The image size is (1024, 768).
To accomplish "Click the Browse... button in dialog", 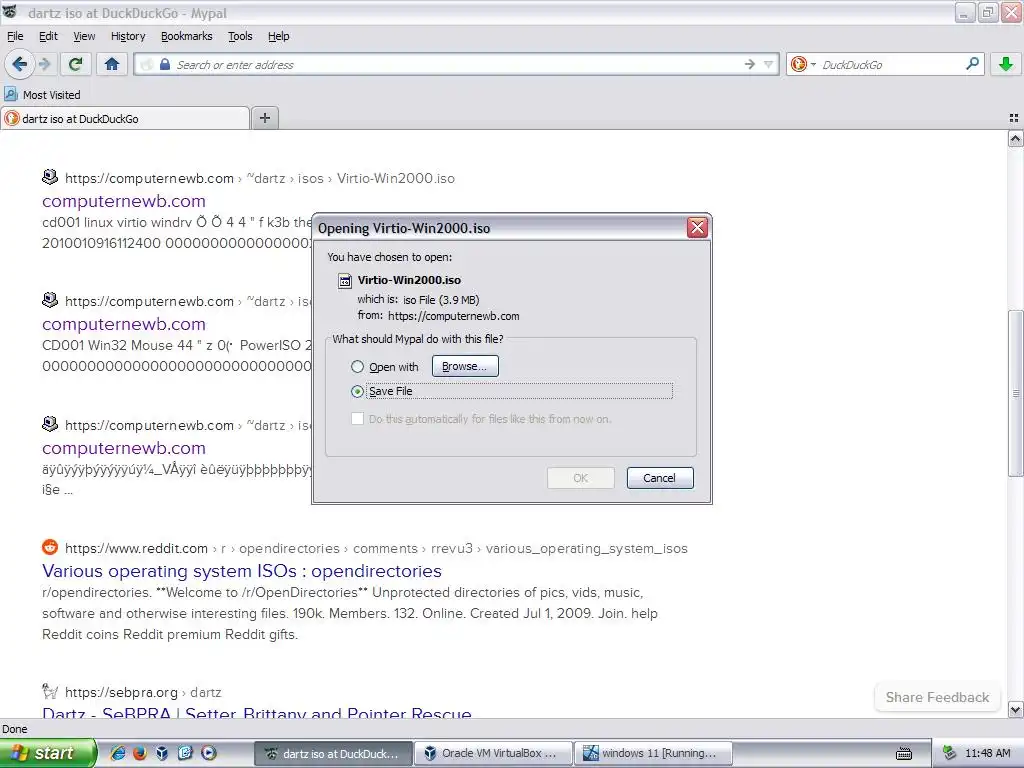I will pos(465,366).
